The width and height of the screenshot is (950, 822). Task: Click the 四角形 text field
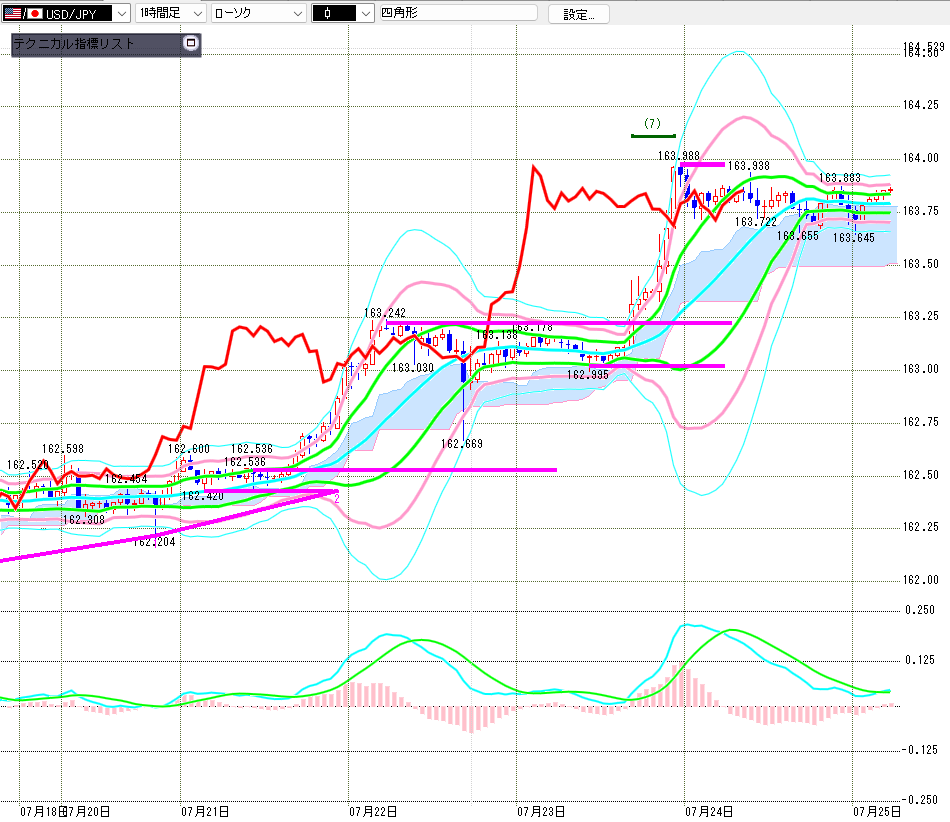point(458,13)
